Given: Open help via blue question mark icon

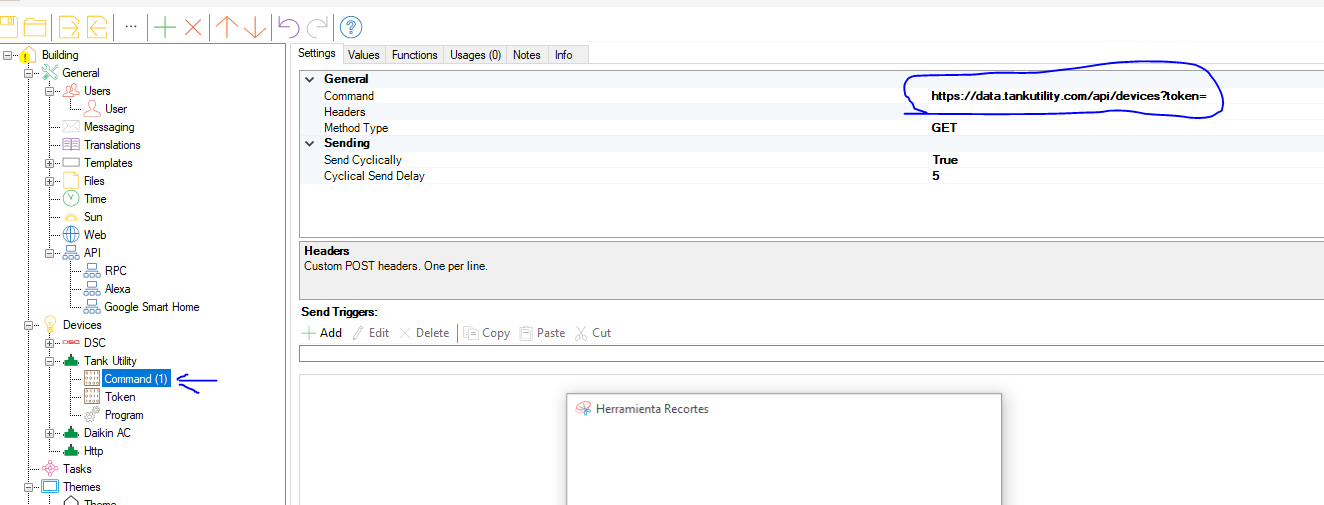Looking at the screenshot, I should (351, 27).
